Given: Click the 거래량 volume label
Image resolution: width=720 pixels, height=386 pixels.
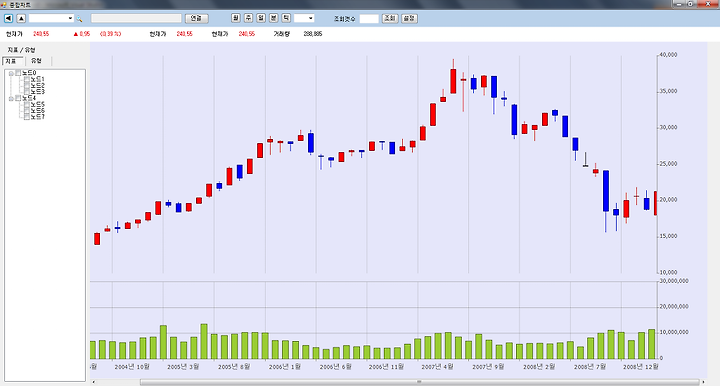Looking at the screenshot, I should coord(281,34).
